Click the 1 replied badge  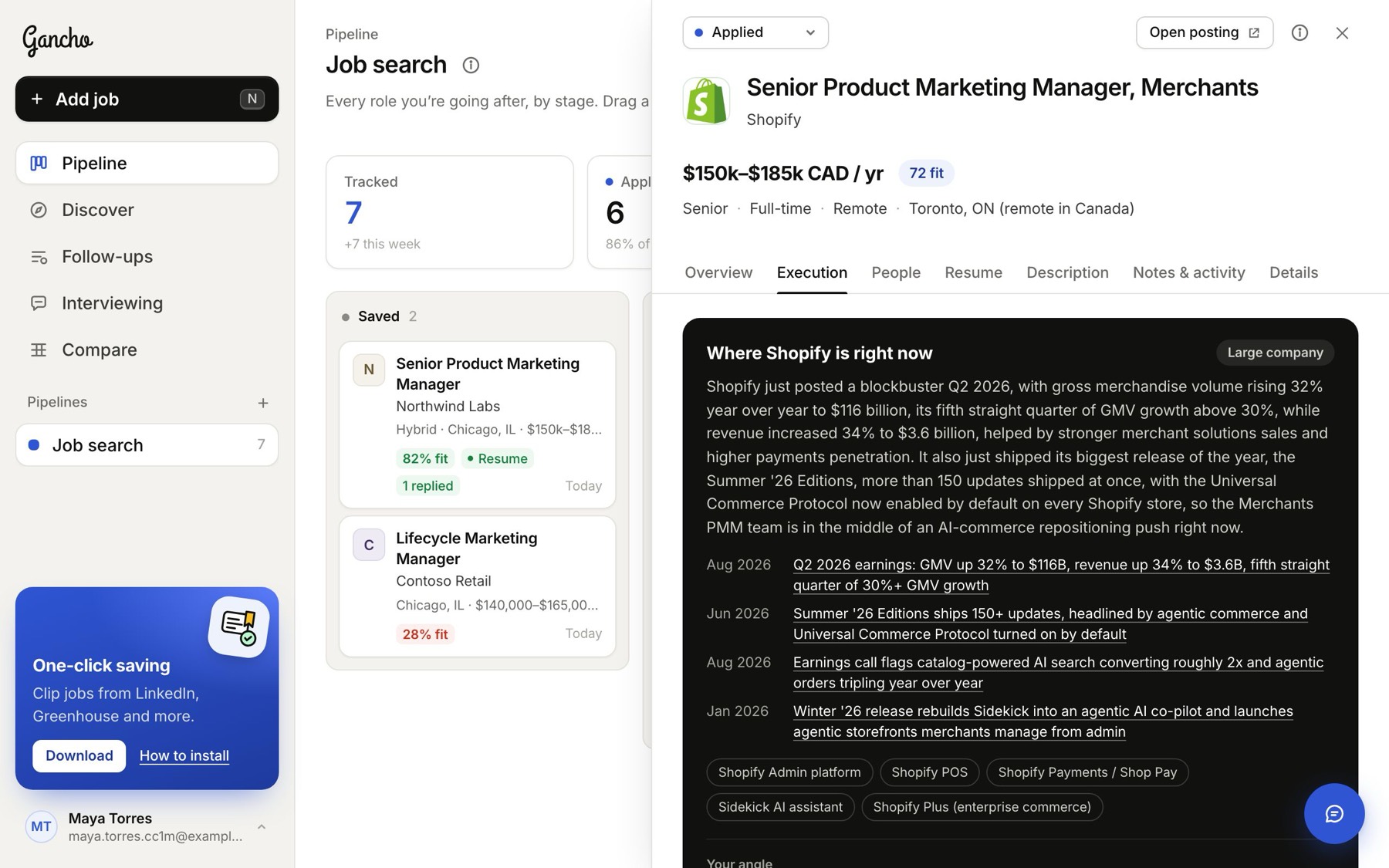point(428,485)
